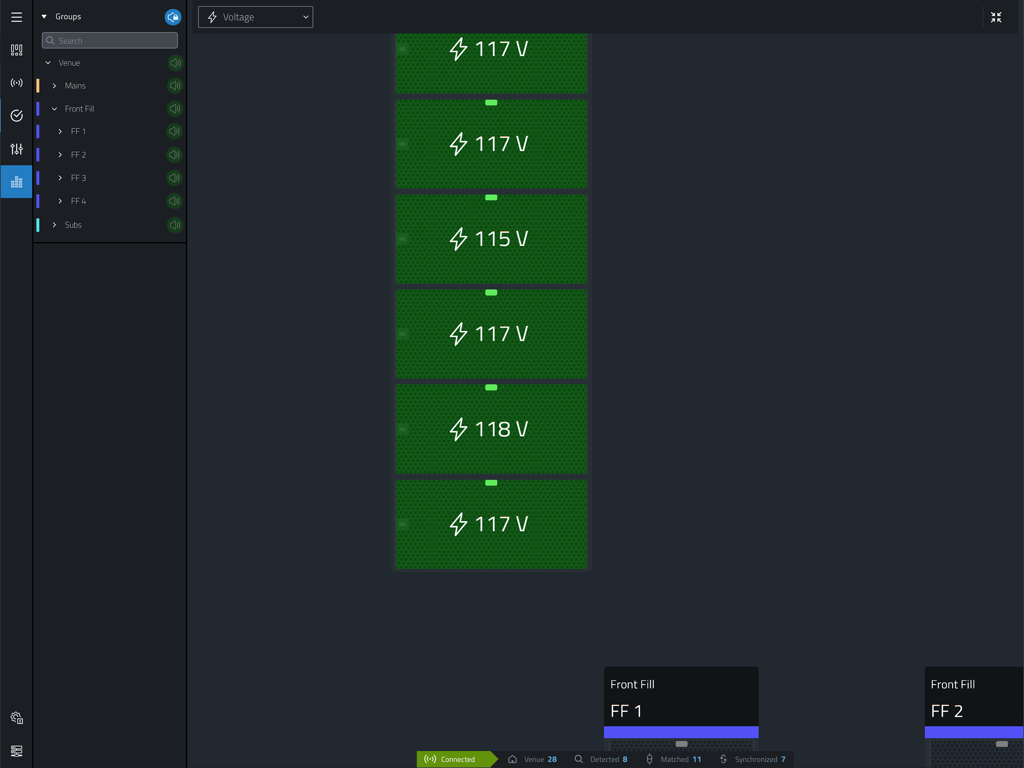Open the hamburger menu
This screenshot has height=768, width=1024.
[16, 17]
